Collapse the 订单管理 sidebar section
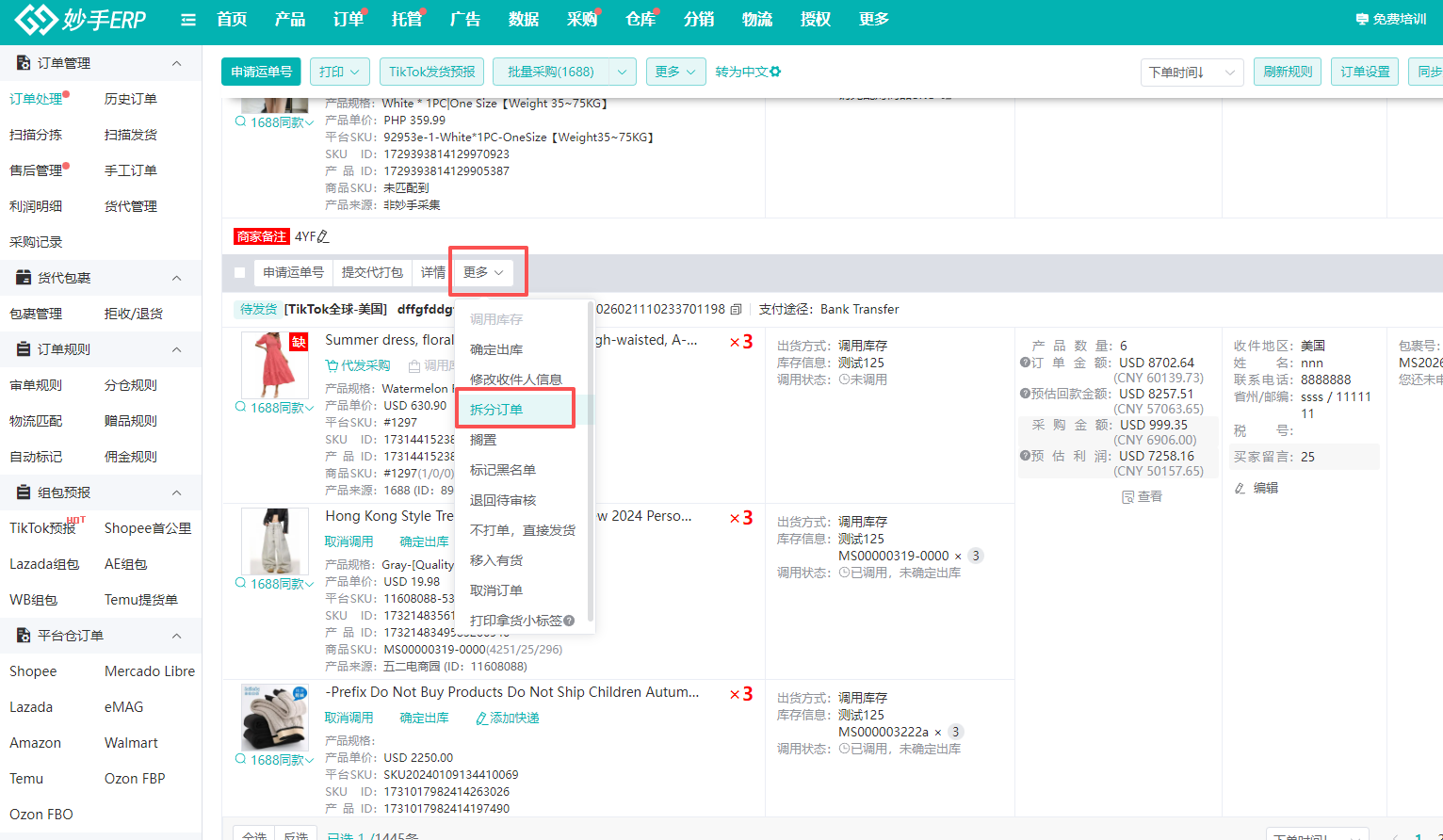This screenshot has height=840, width=1443. coord(176,63)
